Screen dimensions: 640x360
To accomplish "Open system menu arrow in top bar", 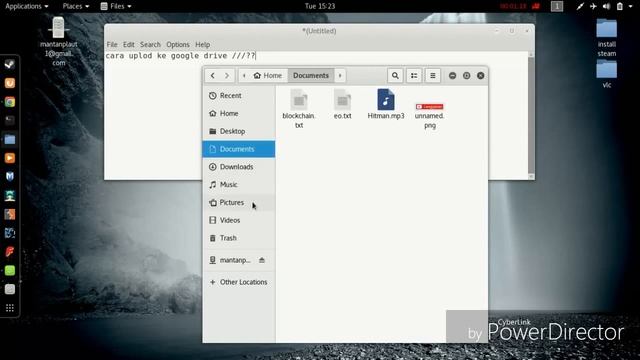I will (x=631, y=6).
